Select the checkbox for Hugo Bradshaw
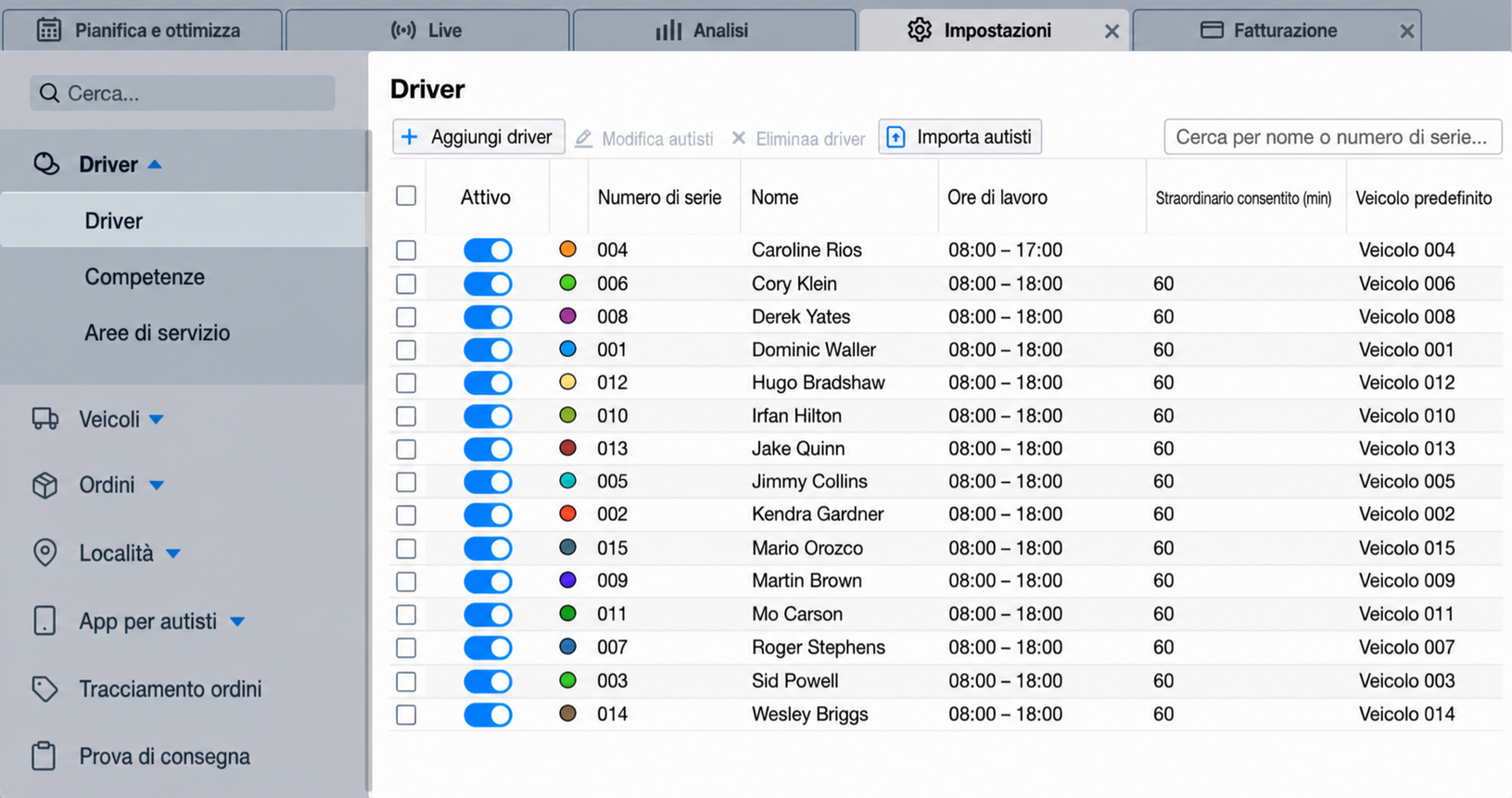This screenshot has height=798, width=1512. point(406,383)
